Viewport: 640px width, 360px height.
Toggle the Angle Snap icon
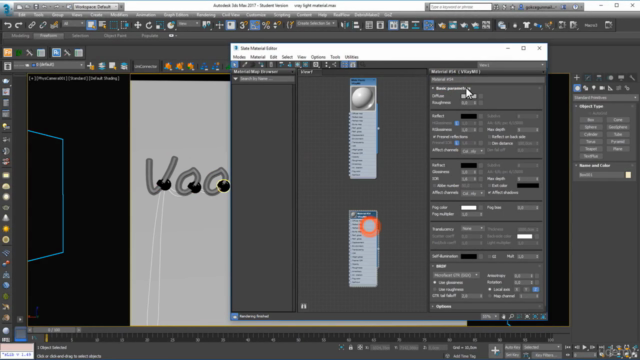point(255,25)
